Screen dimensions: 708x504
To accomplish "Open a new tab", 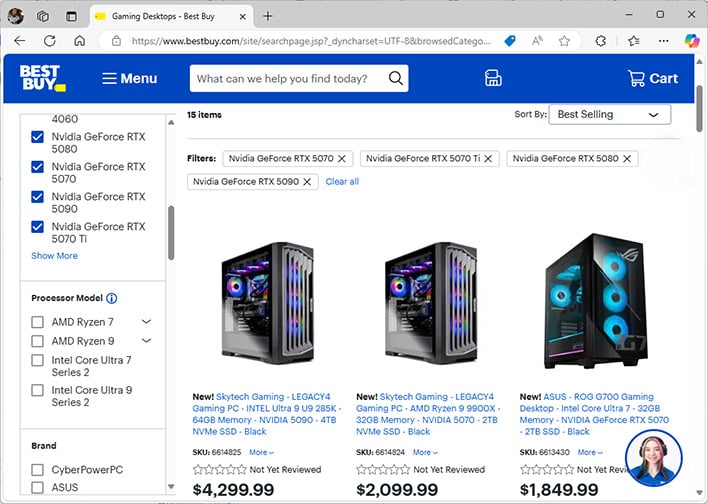I will 268,16.
